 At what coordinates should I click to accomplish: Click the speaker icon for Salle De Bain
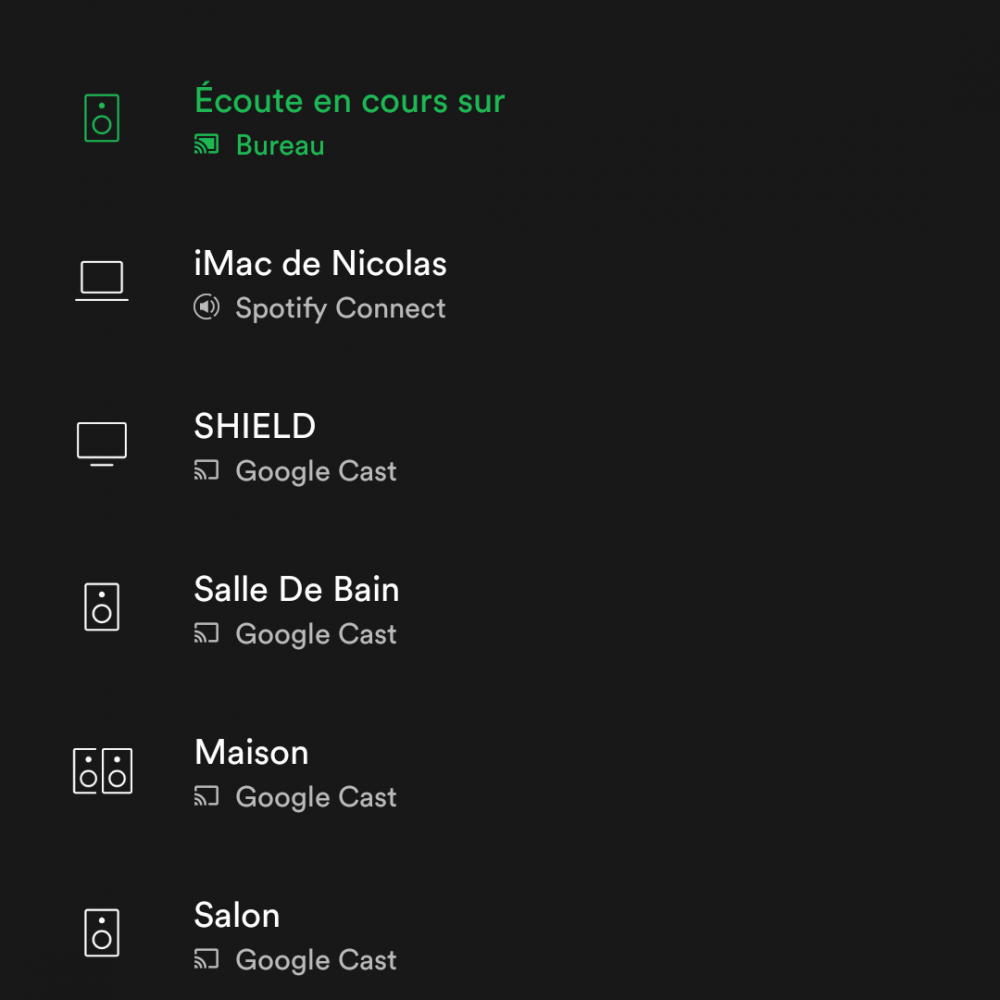pos(102,607)
